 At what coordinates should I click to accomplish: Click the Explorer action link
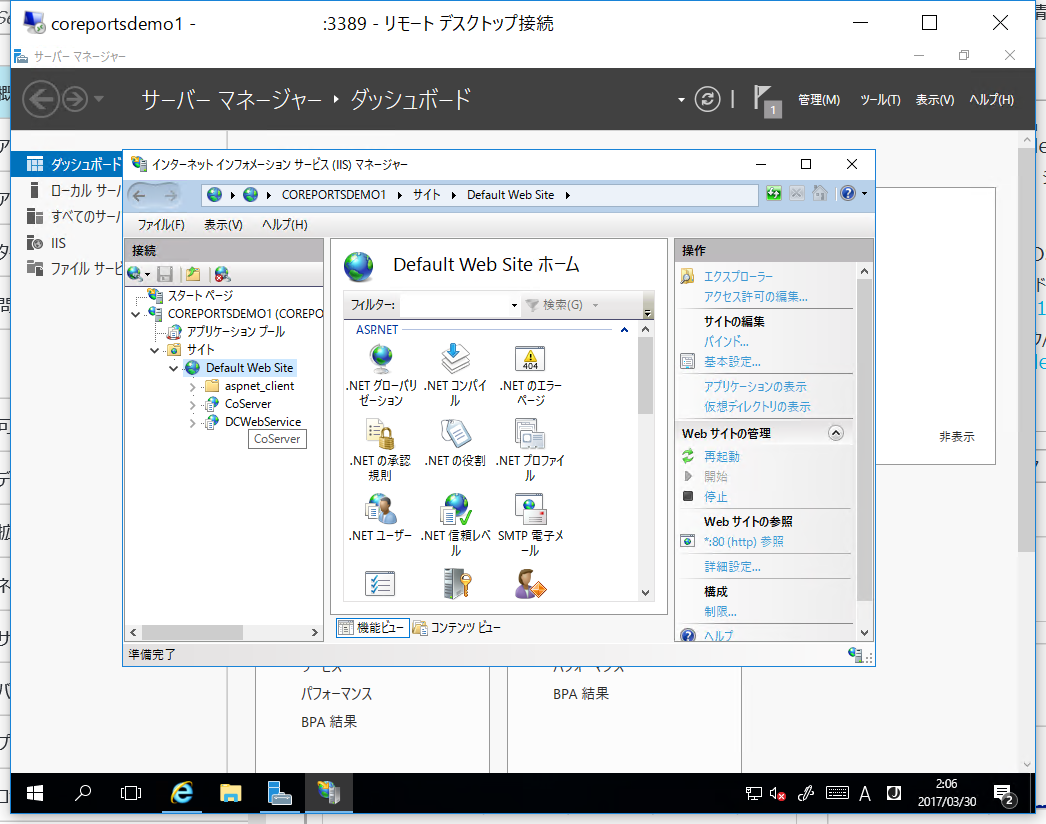(738, 276)
